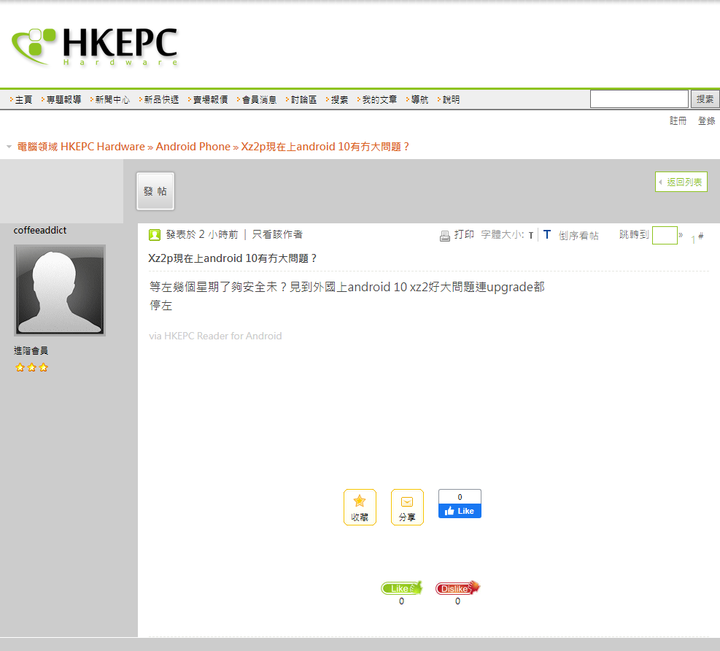This screenshot has width=720, height=651.
Task: Follow the Xz2p thread title breadcrumb
Action: coord(325,147)
